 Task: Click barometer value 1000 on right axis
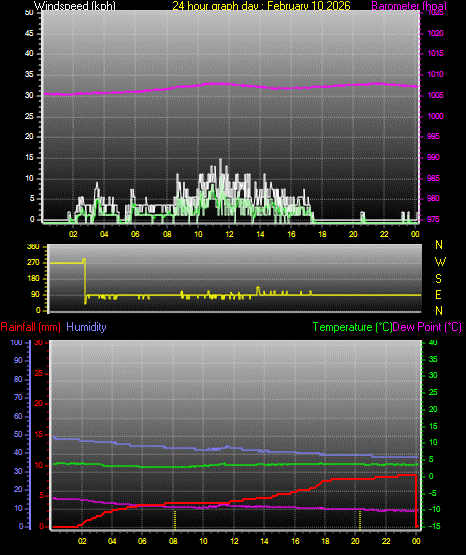pyautogui.click(x=435, y=116)
